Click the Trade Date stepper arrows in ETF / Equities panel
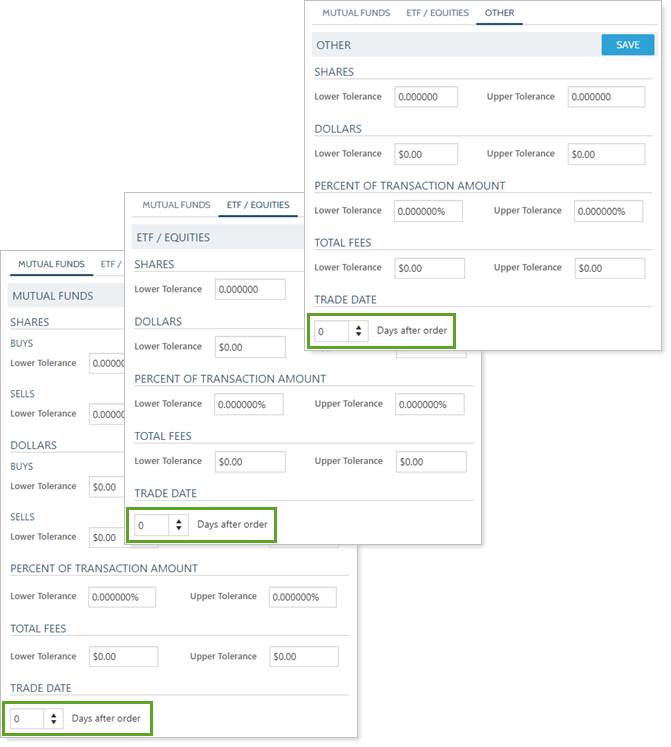 (178, 525)
